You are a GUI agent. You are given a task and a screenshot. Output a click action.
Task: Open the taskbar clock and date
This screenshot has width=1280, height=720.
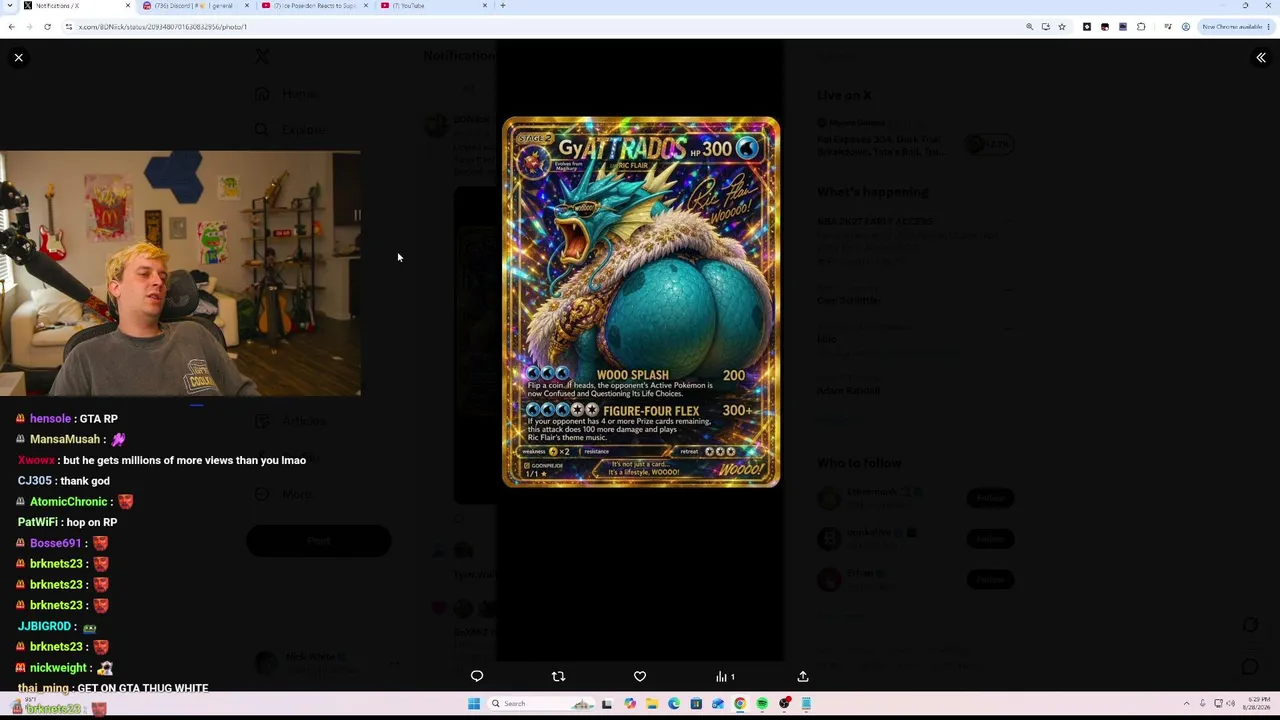coord(1258,704)
